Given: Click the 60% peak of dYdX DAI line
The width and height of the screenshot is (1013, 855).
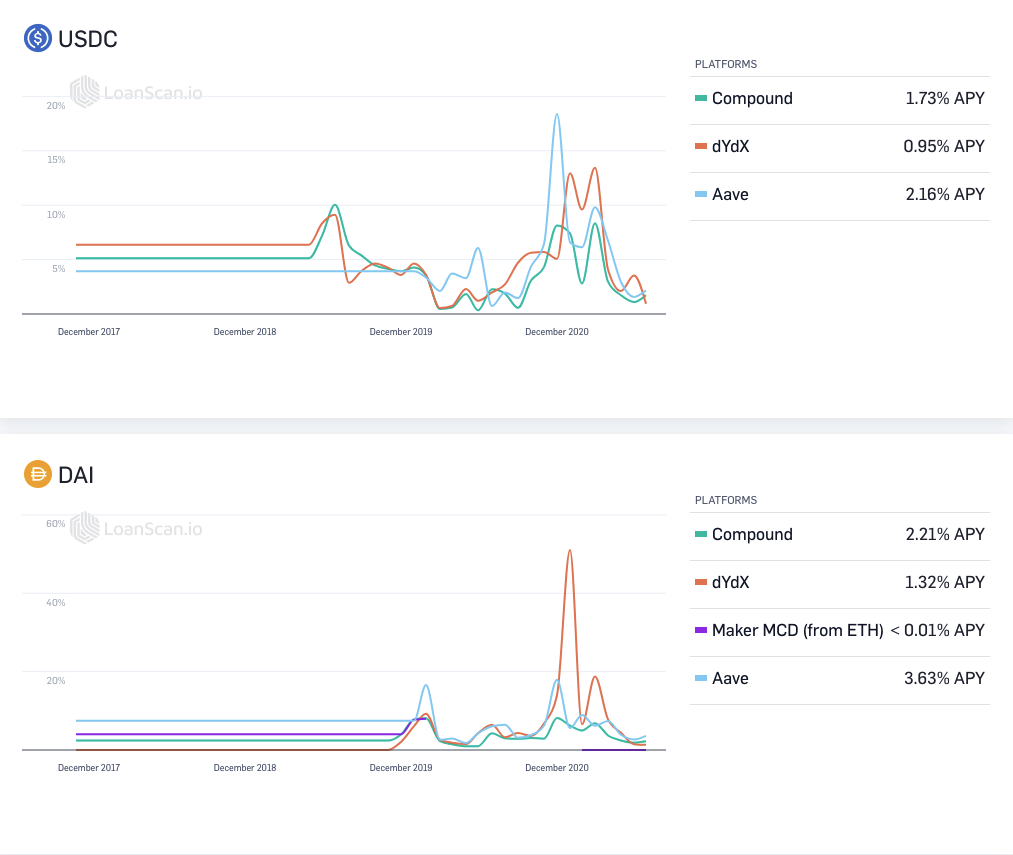Looking at the screenshot, I should pyautogui.click(x=570, y=551).
